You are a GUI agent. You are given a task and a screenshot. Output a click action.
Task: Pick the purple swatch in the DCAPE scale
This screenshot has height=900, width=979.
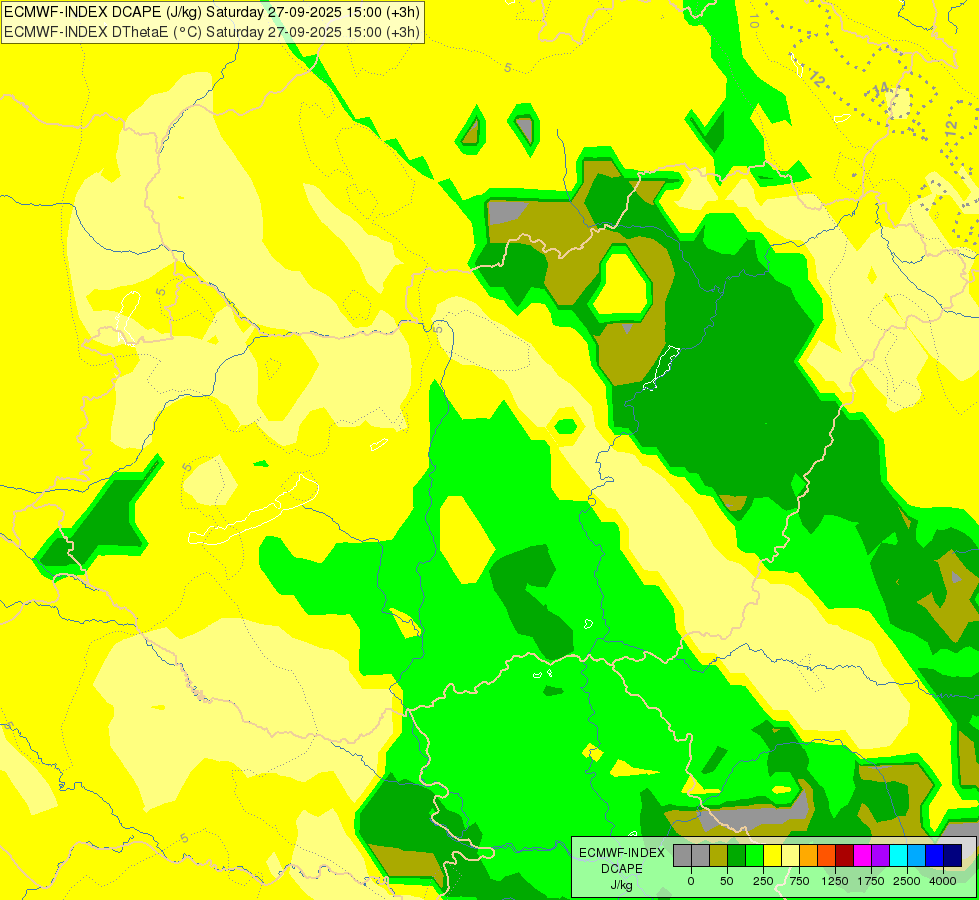(x=880, y=855)
